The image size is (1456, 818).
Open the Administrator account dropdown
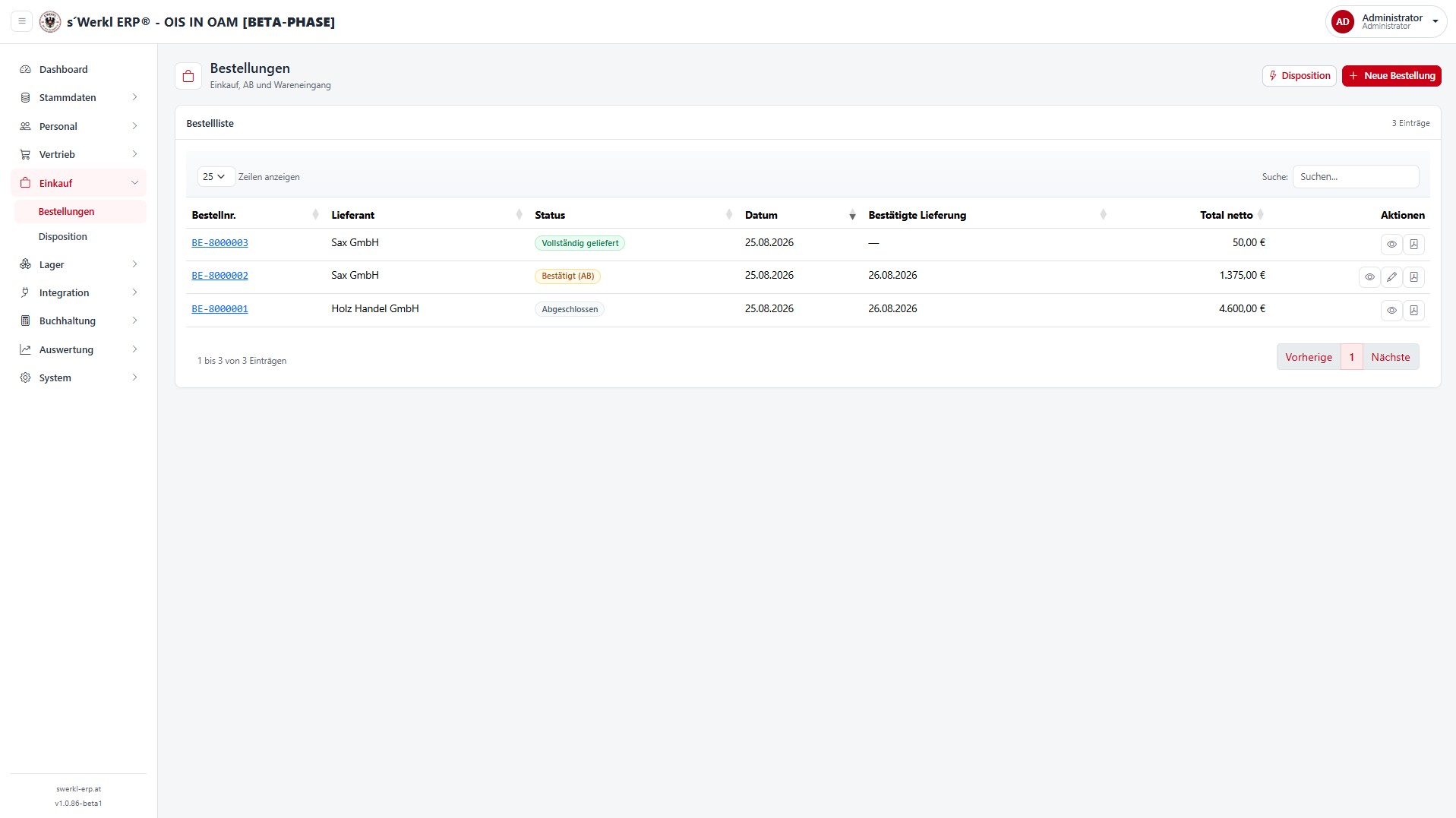(1386, 21)
